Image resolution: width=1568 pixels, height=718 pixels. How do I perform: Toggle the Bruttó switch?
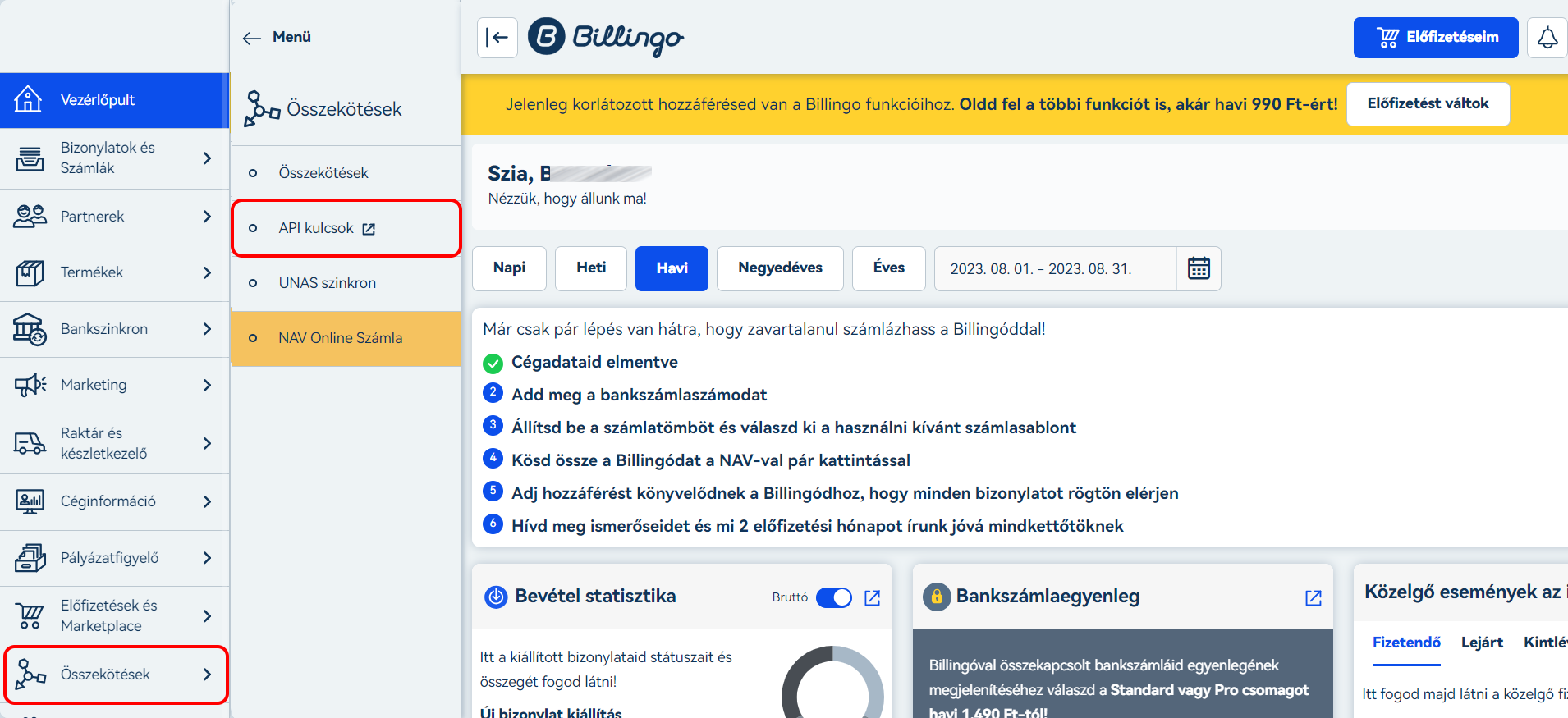834,597
